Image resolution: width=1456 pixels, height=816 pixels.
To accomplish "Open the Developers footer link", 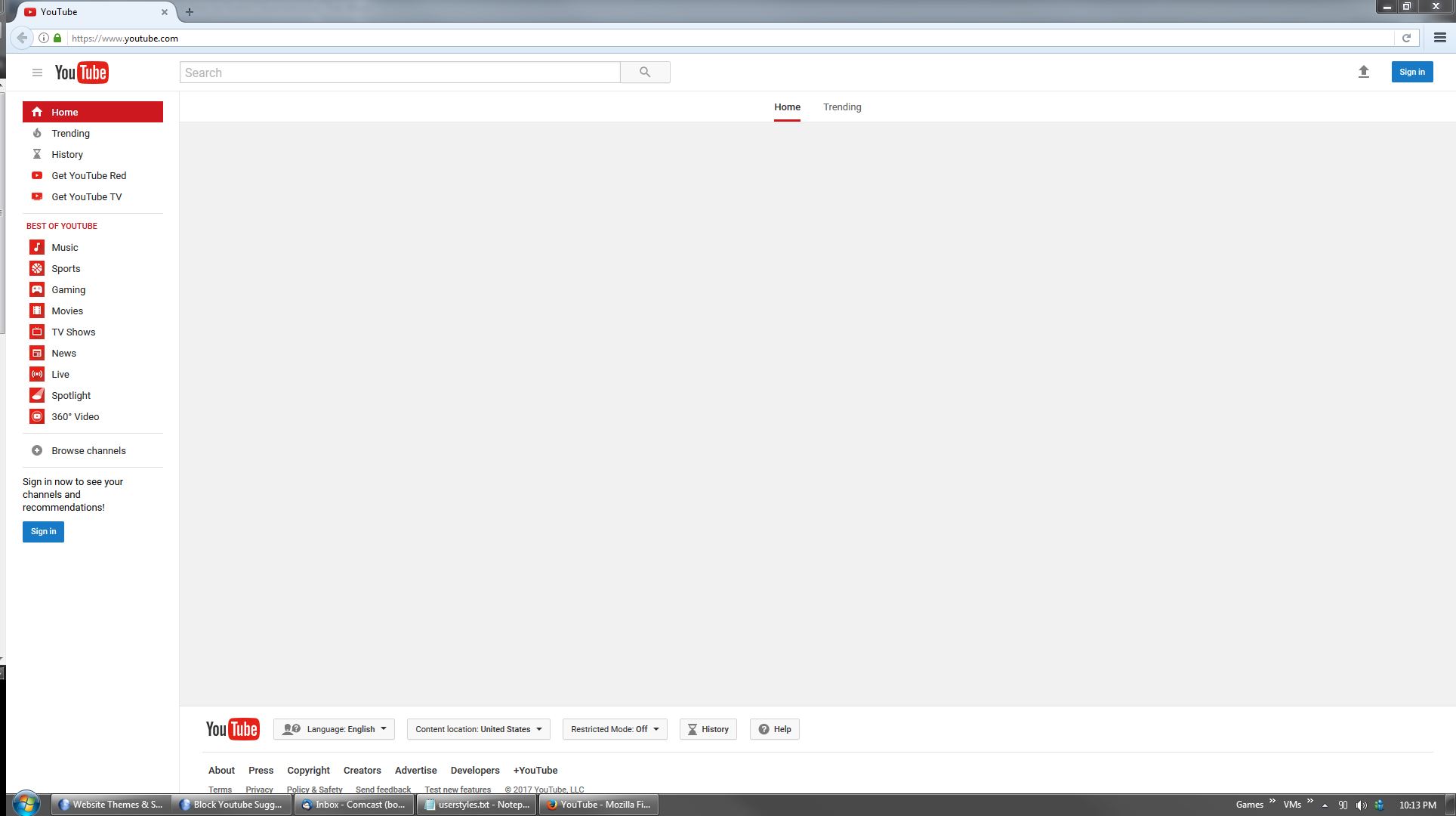I will tap(475, 770).
